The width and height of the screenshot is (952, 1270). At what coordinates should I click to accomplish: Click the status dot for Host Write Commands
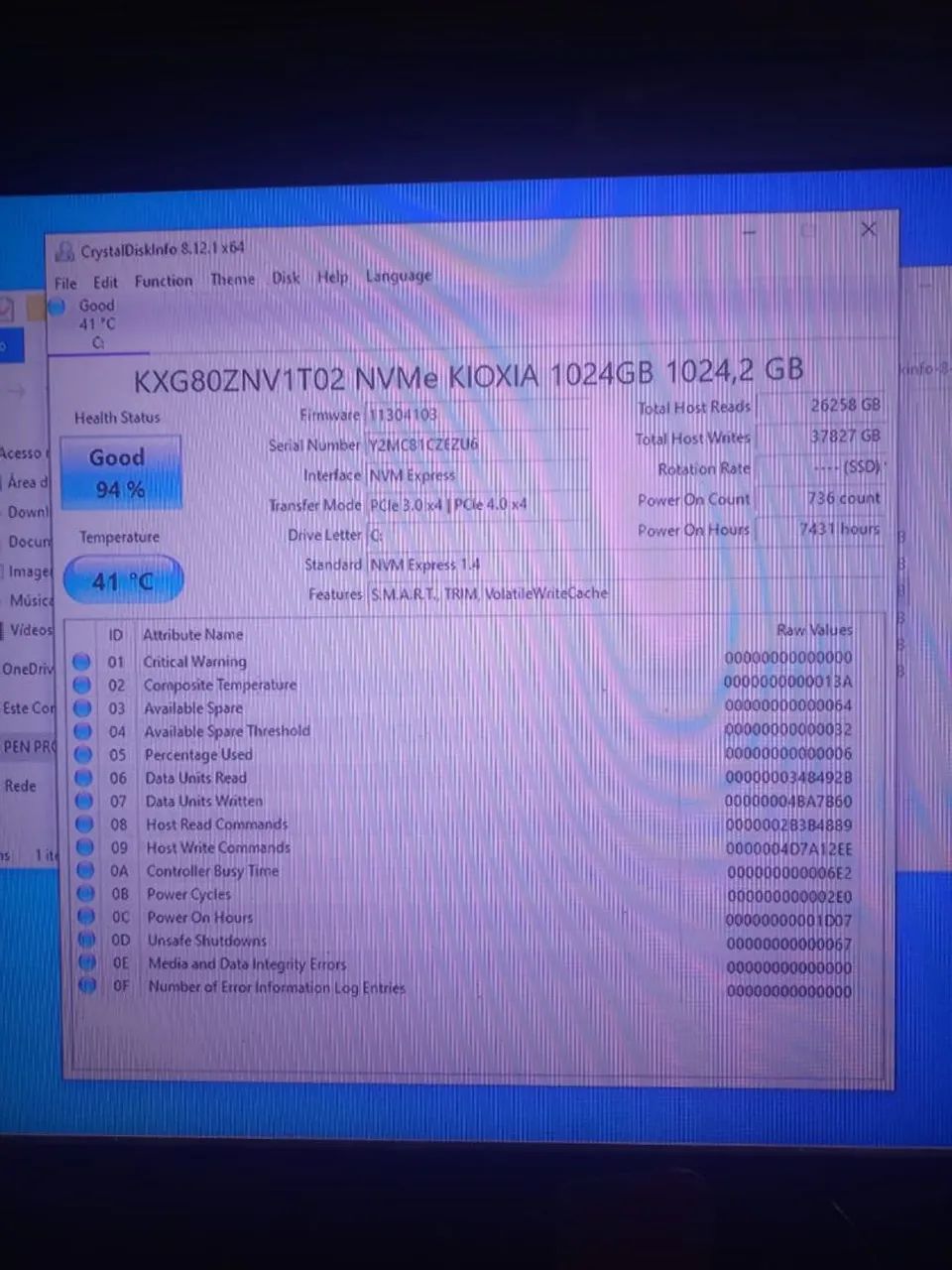tap(85, 848)
